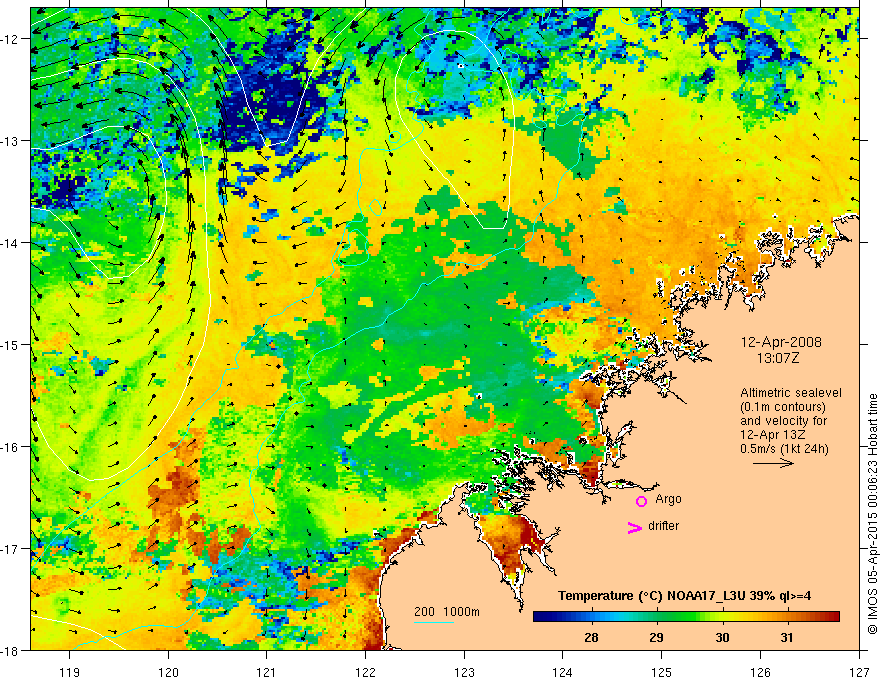
Task: Click latitude axis label -13
Action: (11, 141)
